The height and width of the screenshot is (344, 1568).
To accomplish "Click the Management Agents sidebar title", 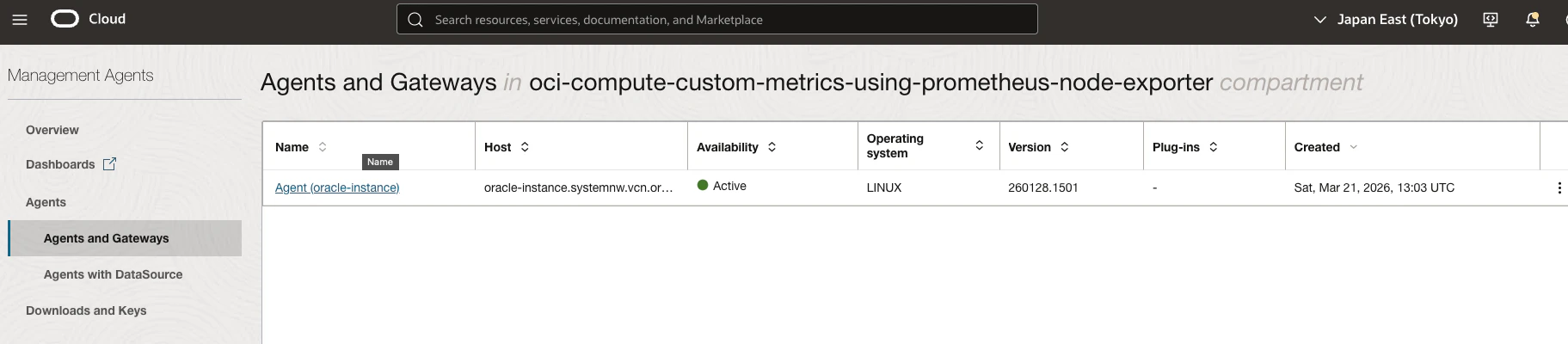I will point(80,76).
